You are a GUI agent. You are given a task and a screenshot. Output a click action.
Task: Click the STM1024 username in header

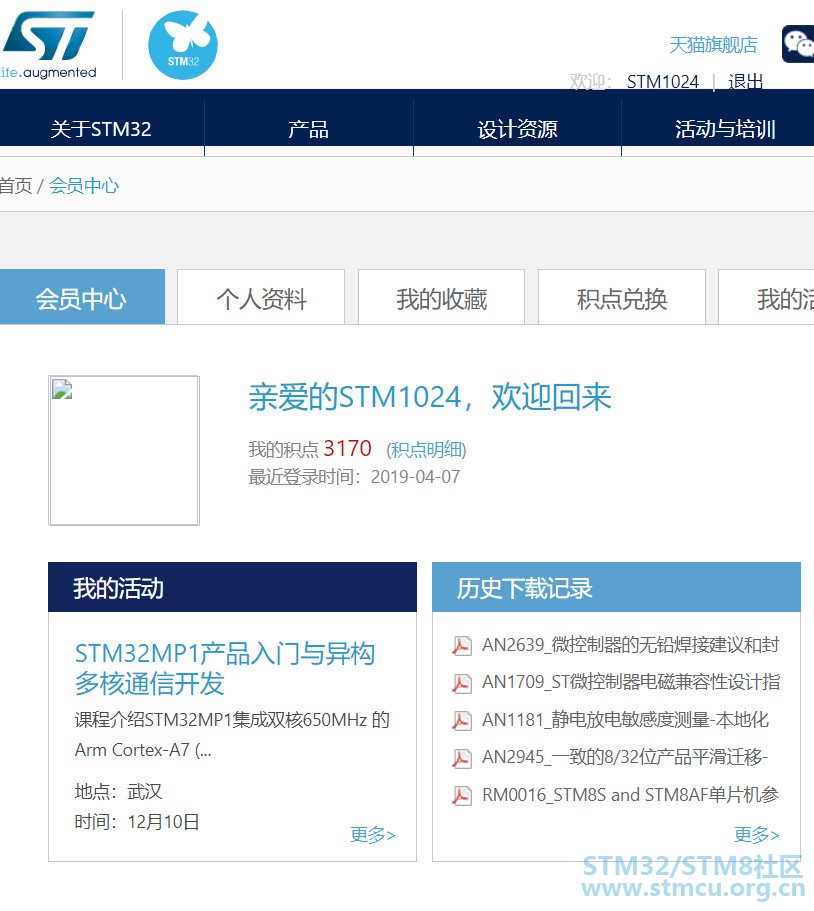pyautogui.click(x=662, y=82)
